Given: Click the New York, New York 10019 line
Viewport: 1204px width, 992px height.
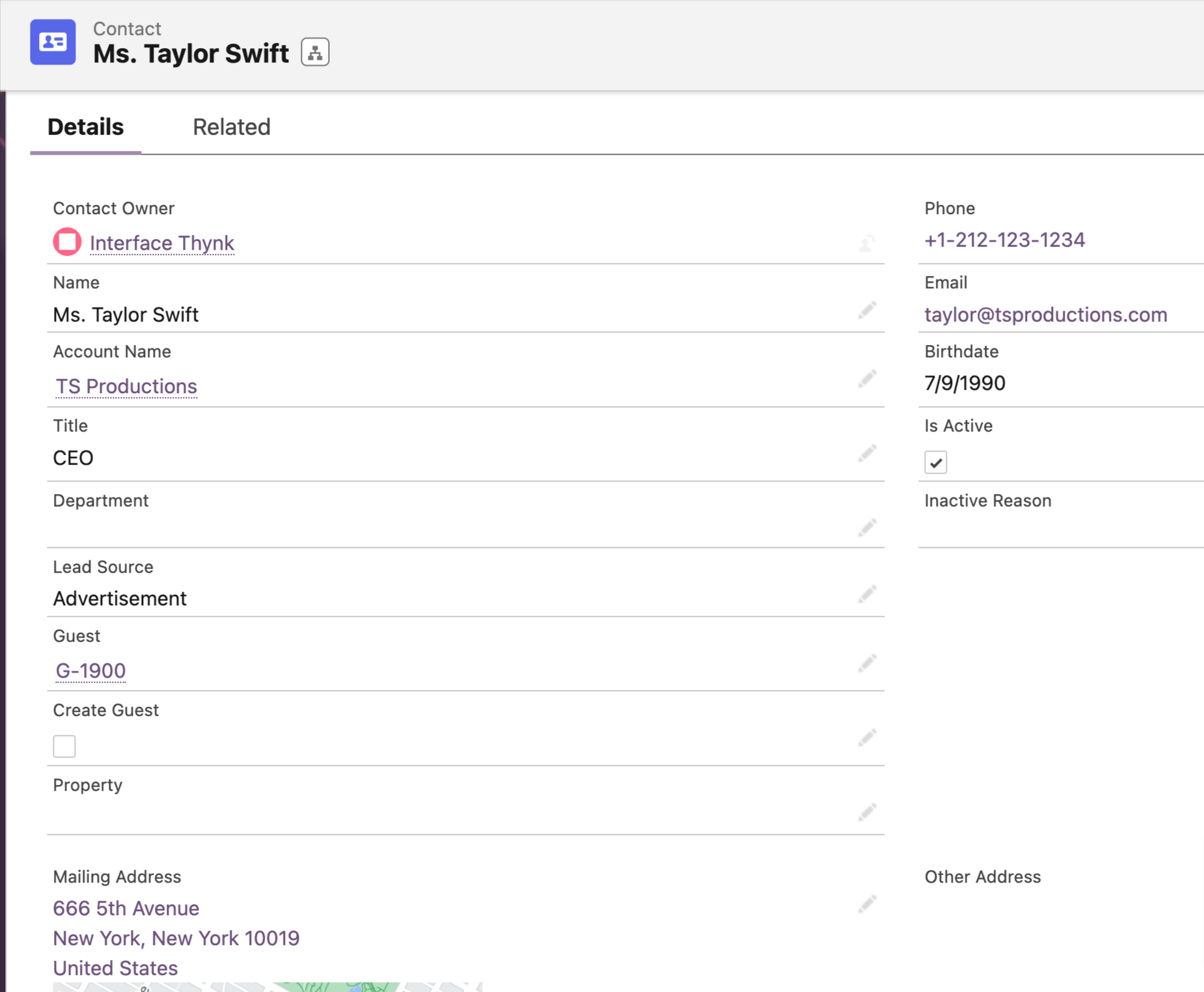Looking at the screenshot, I should 176,938.
